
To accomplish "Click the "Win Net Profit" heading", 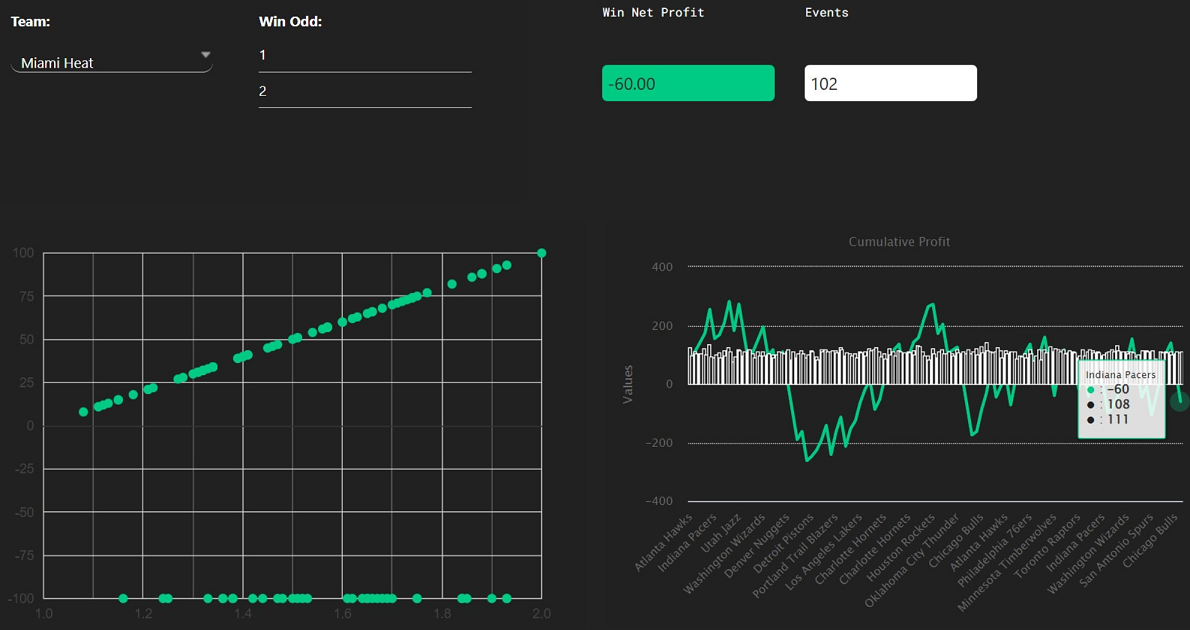I will 653,12.
